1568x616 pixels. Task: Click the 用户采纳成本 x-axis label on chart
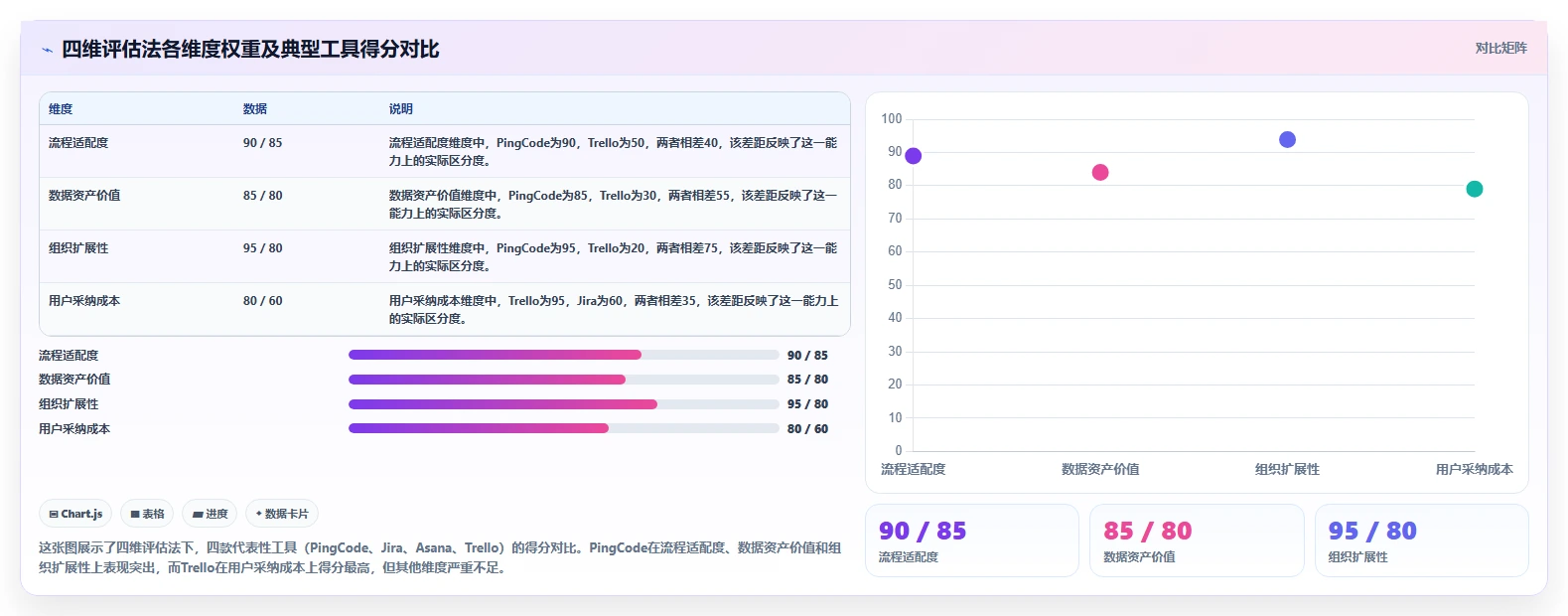(1475, 469)
